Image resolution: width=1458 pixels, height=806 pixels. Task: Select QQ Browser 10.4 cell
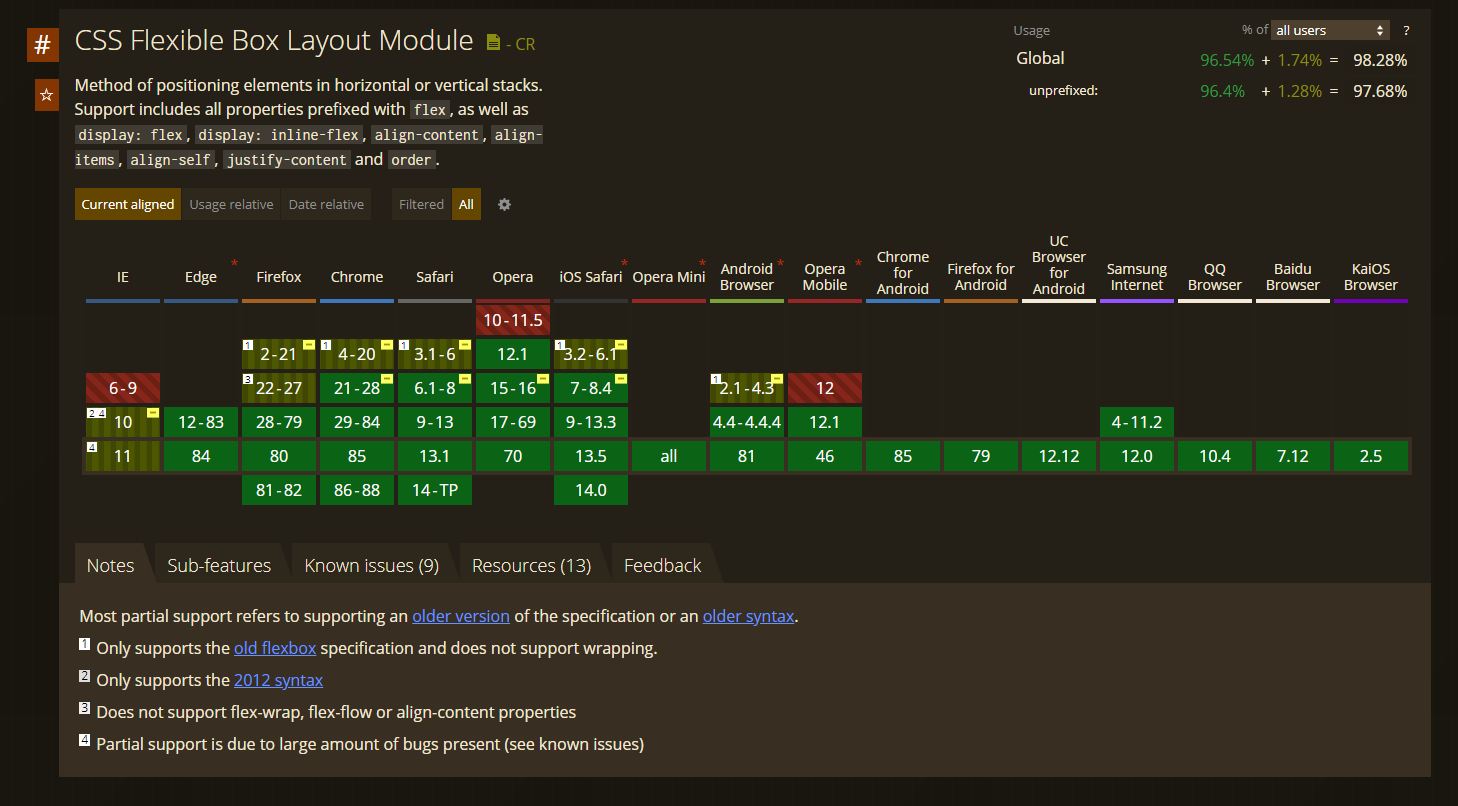tap(1215, 456)
